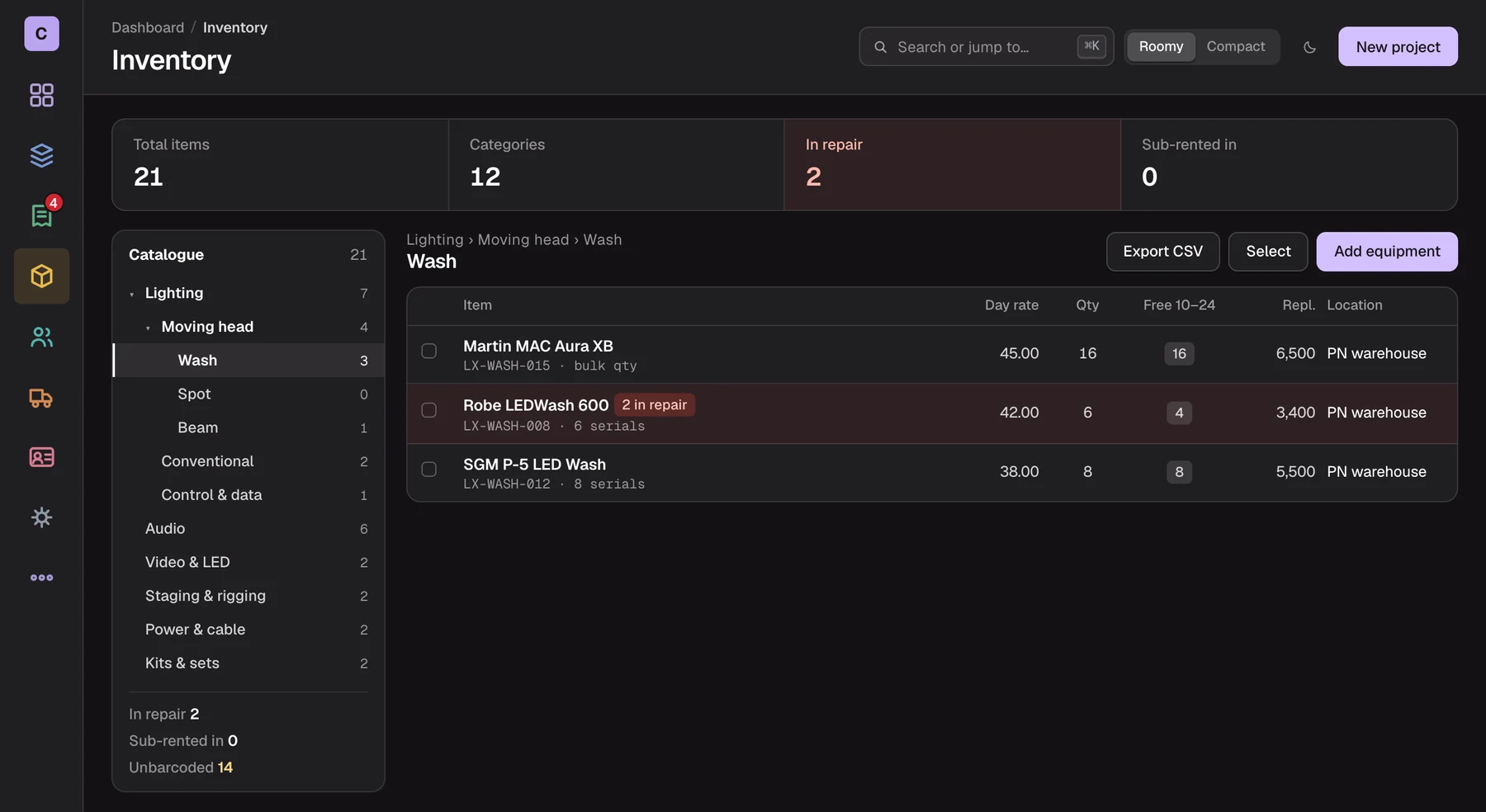Open Control & data category
The width and height of the screenshot is (1486, 812).
(x=248, y=495)
